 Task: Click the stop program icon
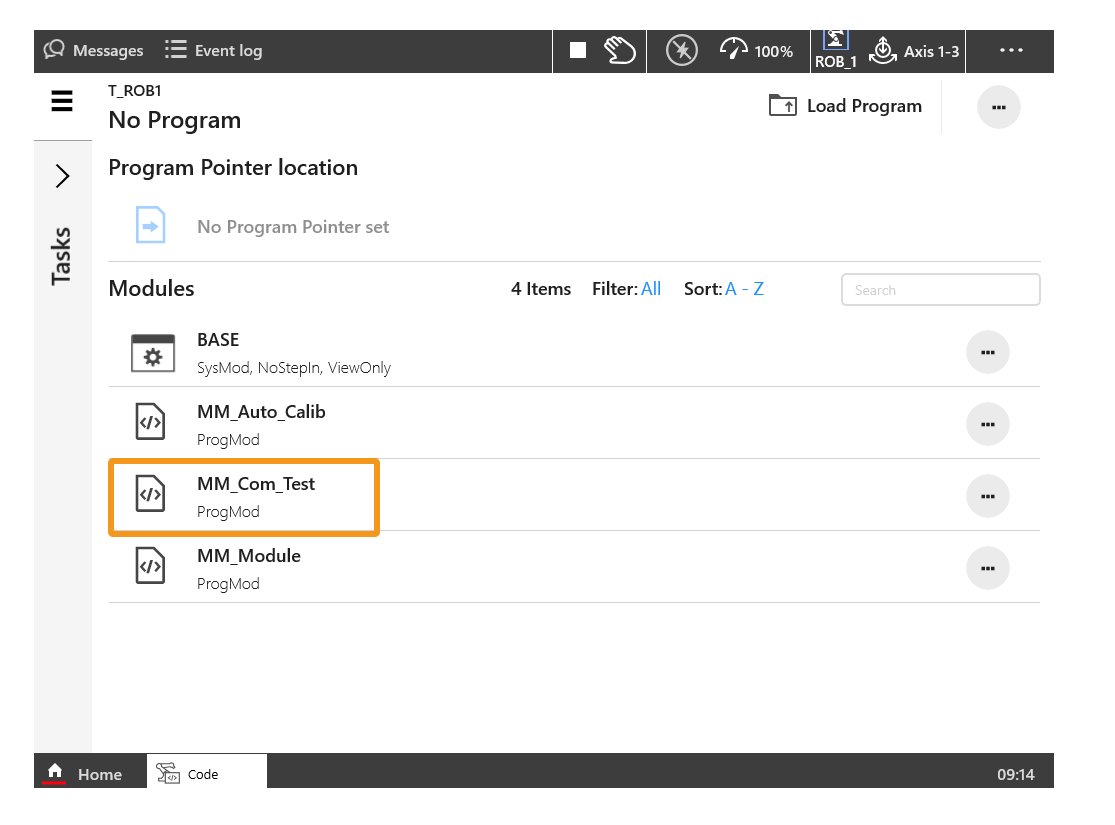pyautogui.click(x=578, y=51)
